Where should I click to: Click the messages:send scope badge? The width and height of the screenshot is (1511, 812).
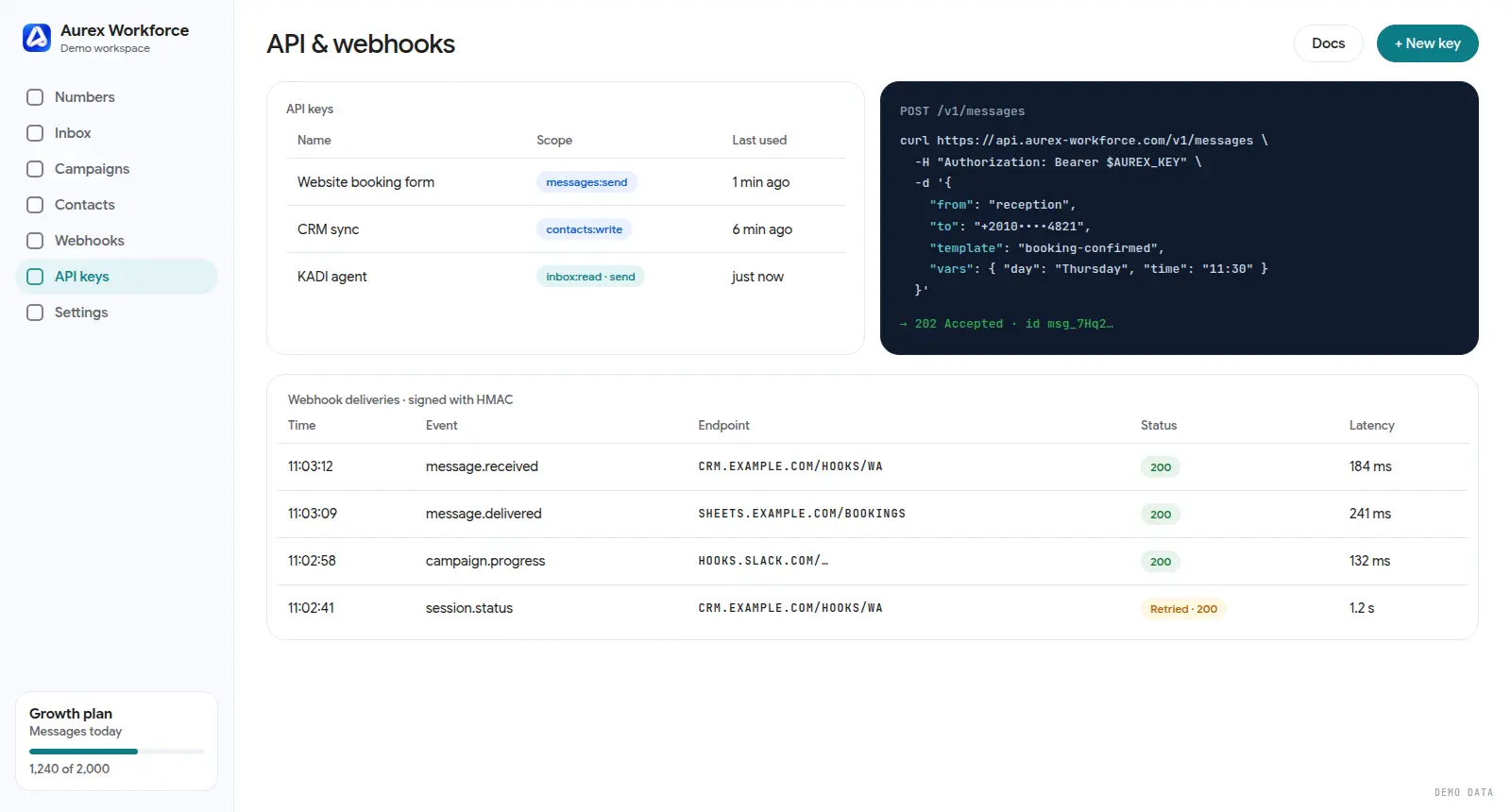point(586,182)
